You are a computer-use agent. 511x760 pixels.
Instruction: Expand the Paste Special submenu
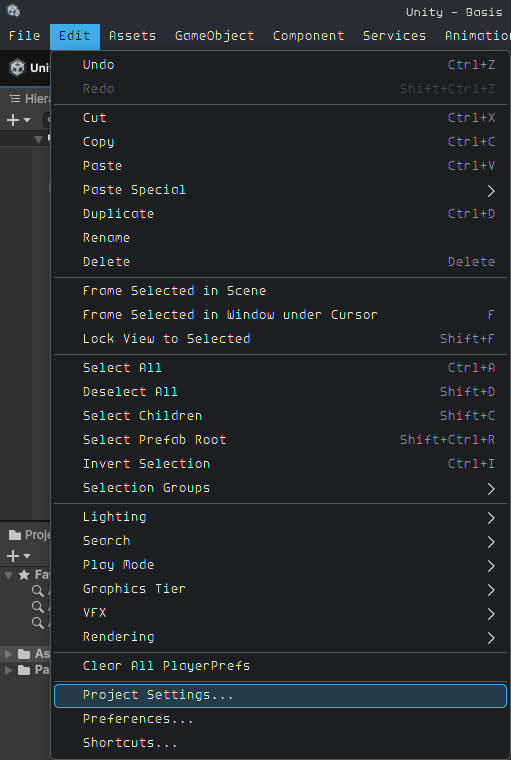point(491,190)
